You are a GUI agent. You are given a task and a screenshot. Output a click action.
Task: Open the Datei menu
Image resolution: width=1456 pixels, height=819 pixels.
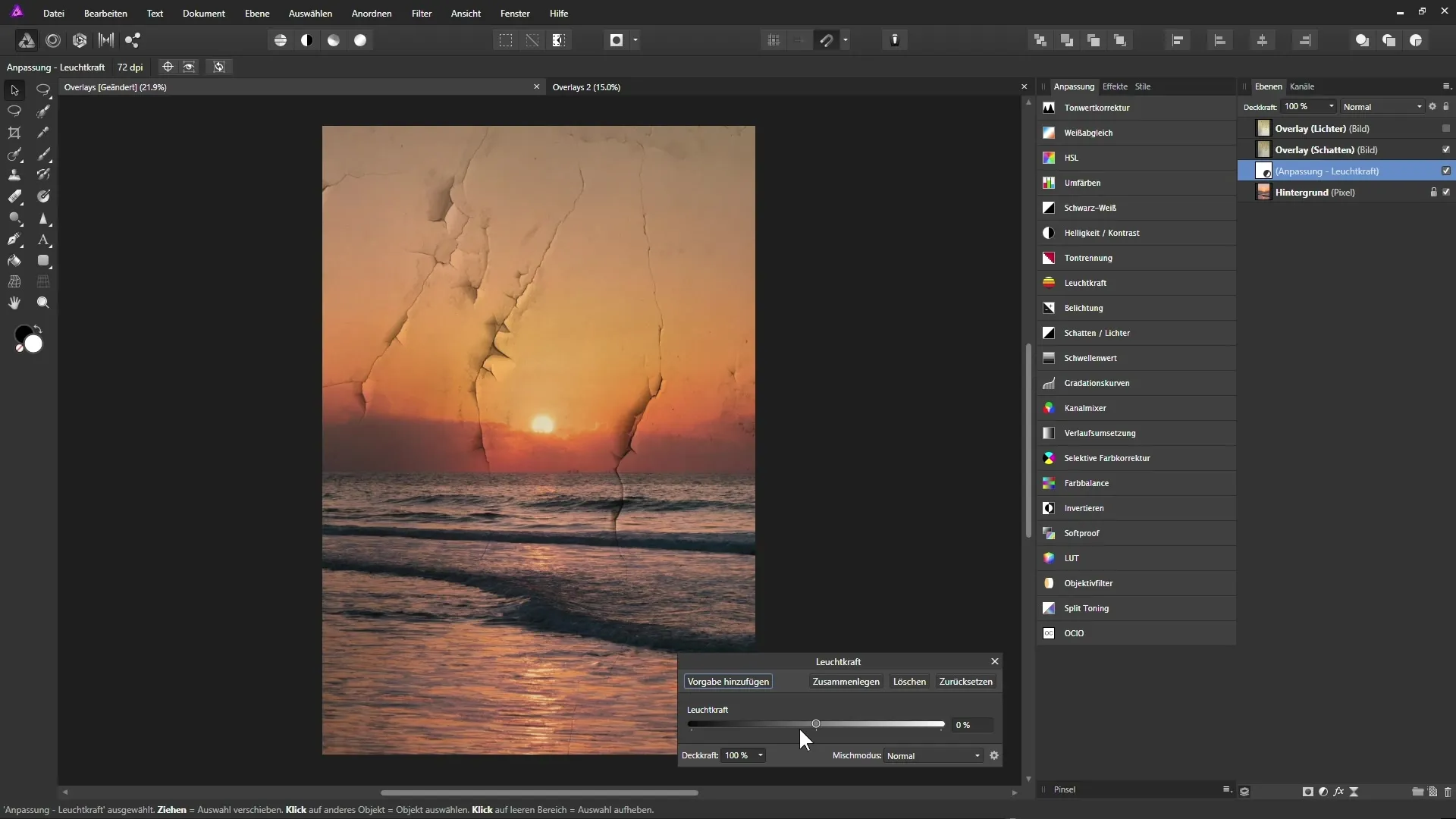click(x=53, y=14)
